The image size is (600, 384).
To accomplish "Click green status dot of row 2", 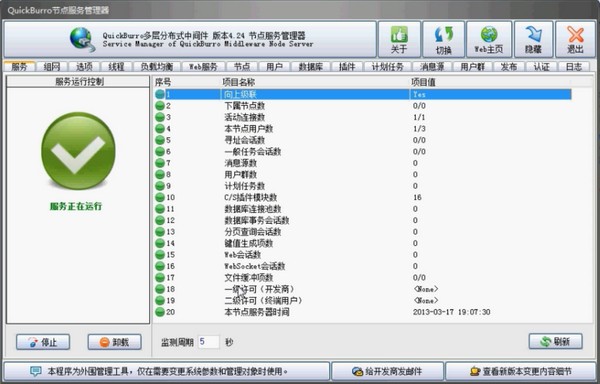I will [x=160, y=106].
